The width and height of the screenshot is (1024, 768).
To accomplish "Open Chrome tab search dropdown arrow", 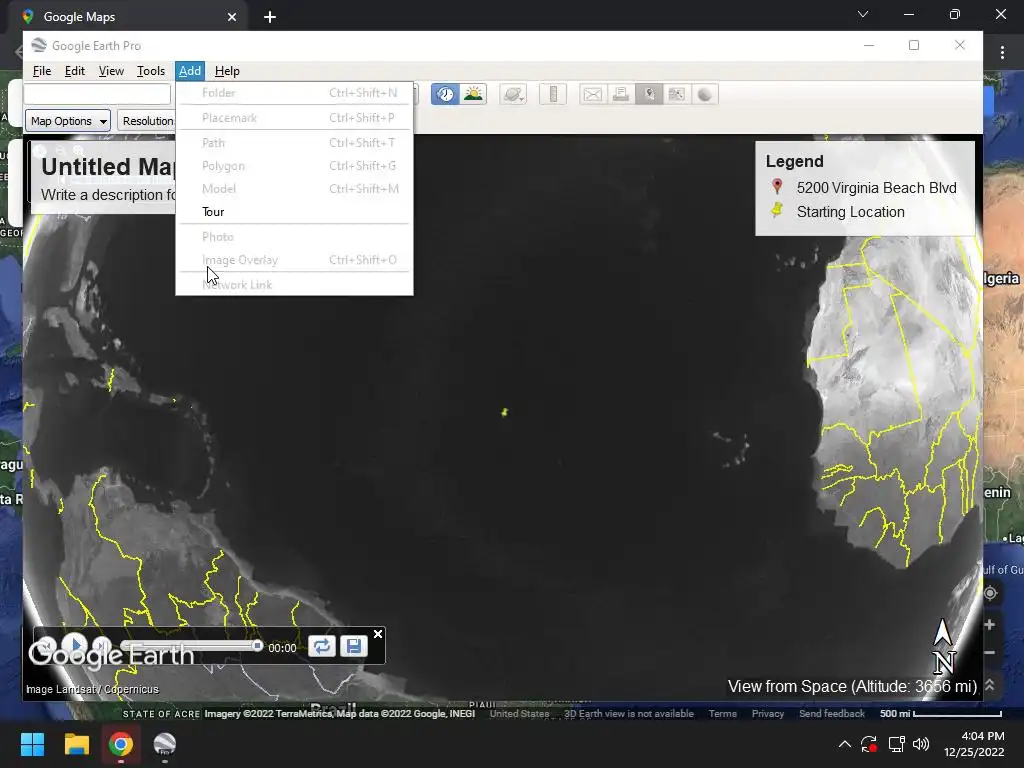I will click(x=863, y=14).
